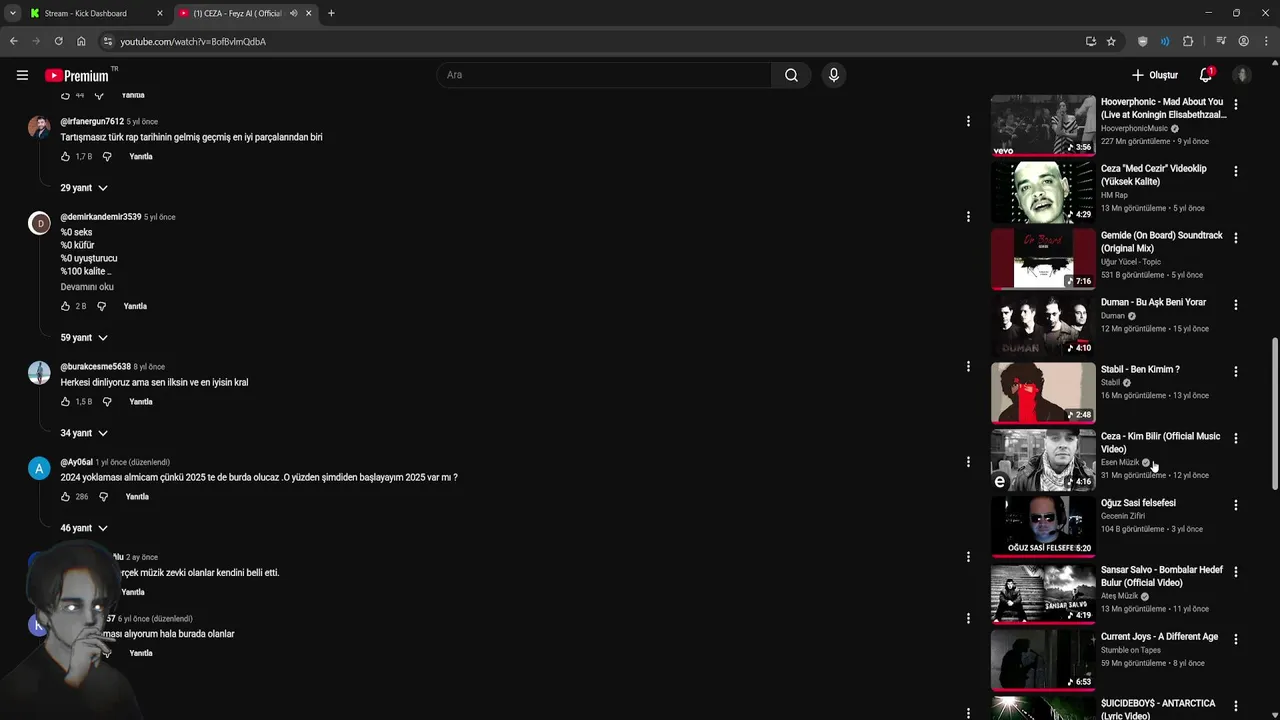Dislike the comment by @burakcesme5638

(107, 402)
